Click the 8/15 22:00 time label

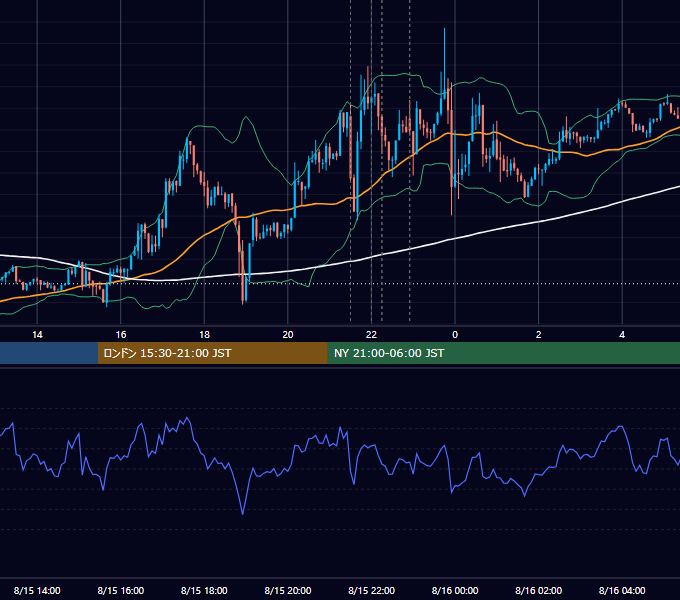372,590
